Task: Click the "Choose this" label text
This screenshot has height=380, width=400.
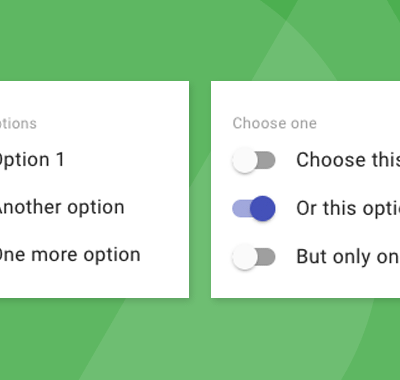Action: (348, 160)
